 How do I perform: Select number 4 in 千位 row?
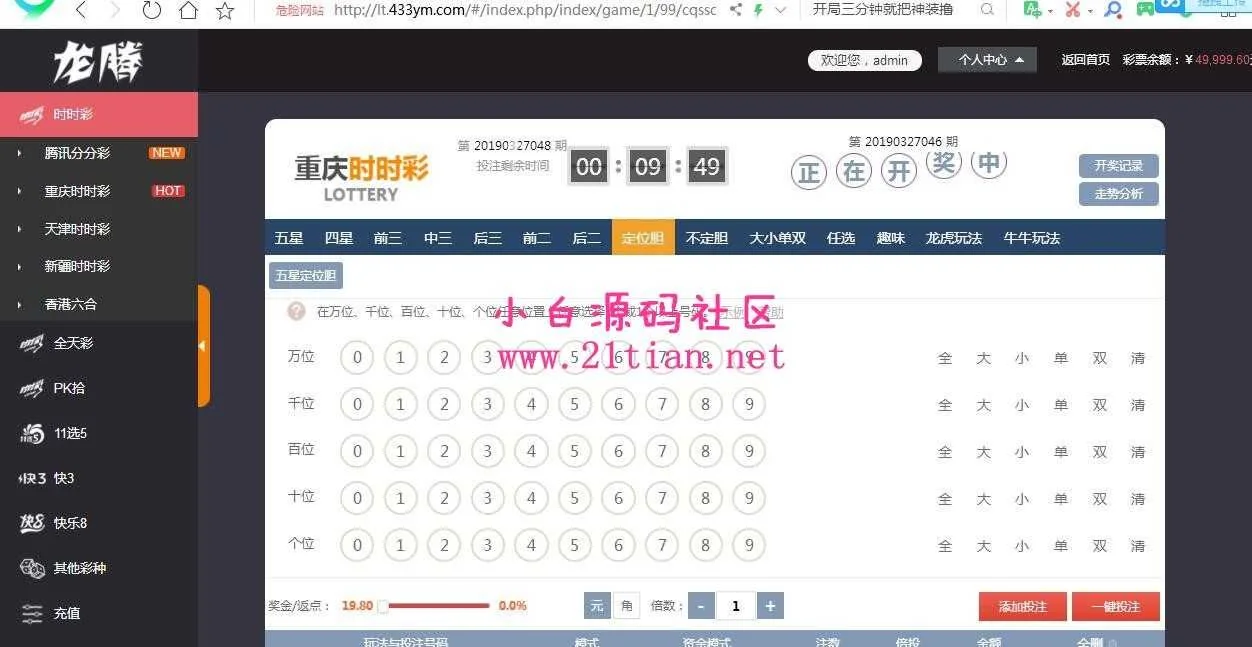pos(531,405)
